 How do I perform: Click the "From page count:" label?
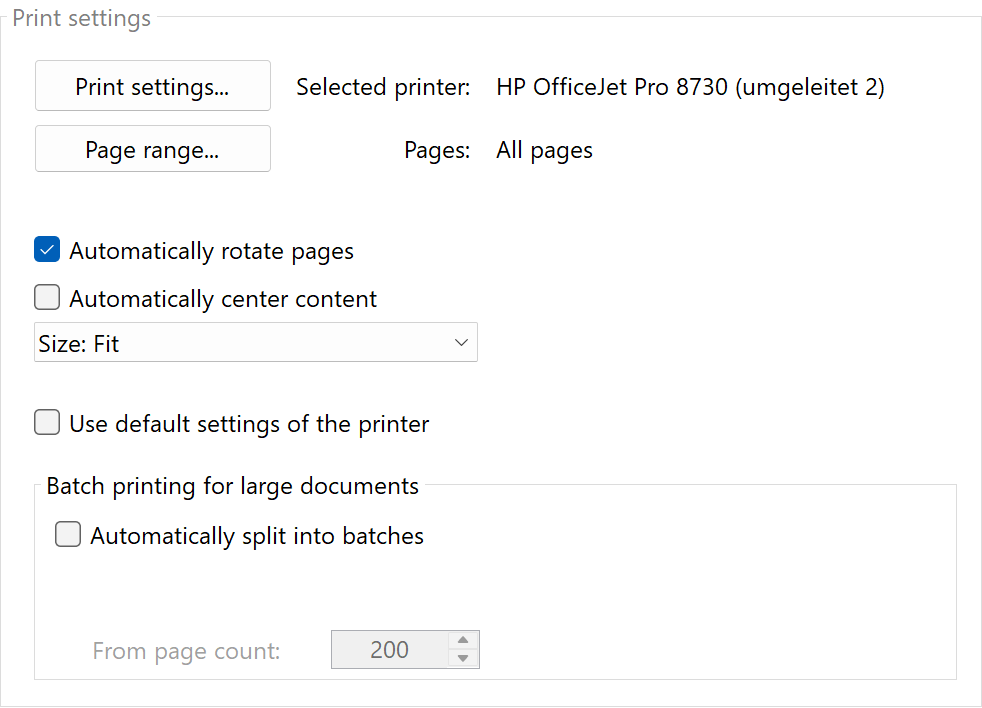186,649
